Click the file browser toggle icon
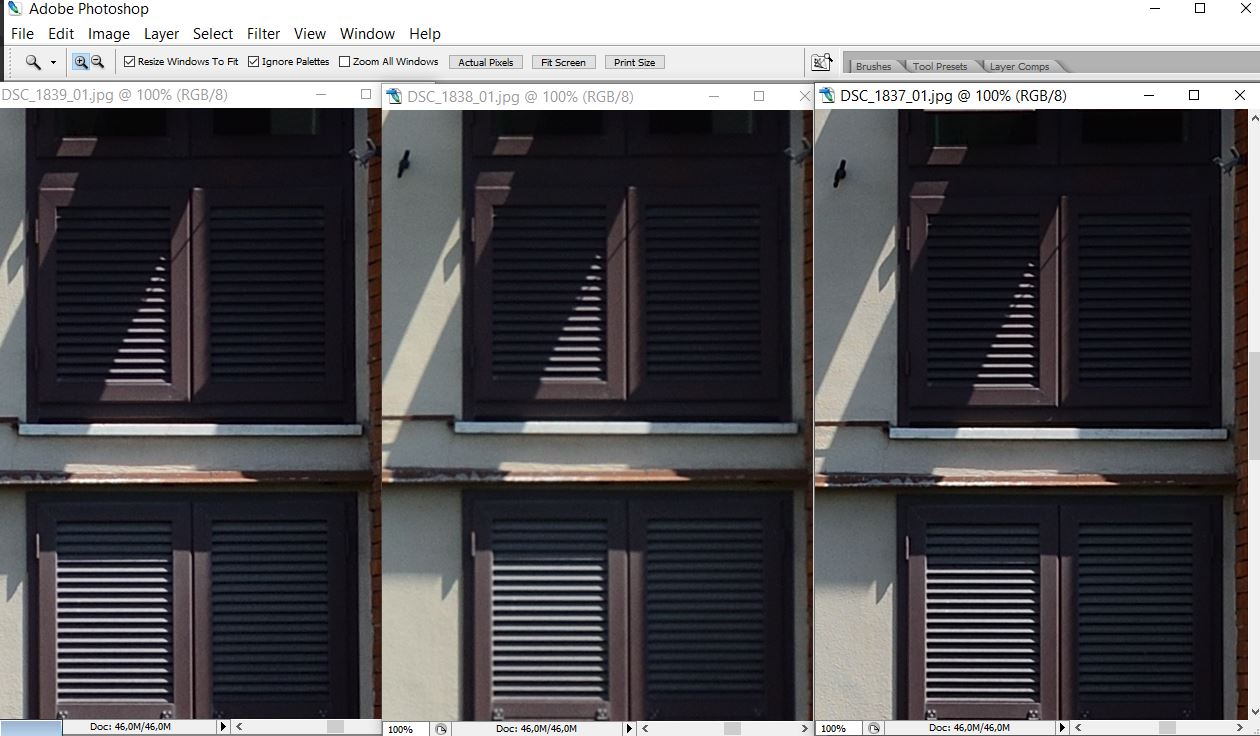The height and width of the screenshot is (736, 1260). click(x=822, y=62)
